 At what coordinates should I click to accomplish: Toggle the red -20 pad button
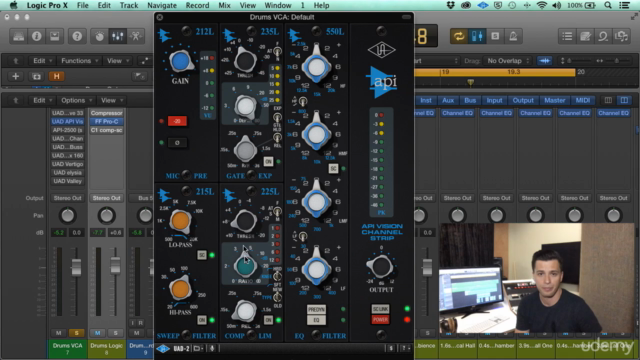[177, 121]
